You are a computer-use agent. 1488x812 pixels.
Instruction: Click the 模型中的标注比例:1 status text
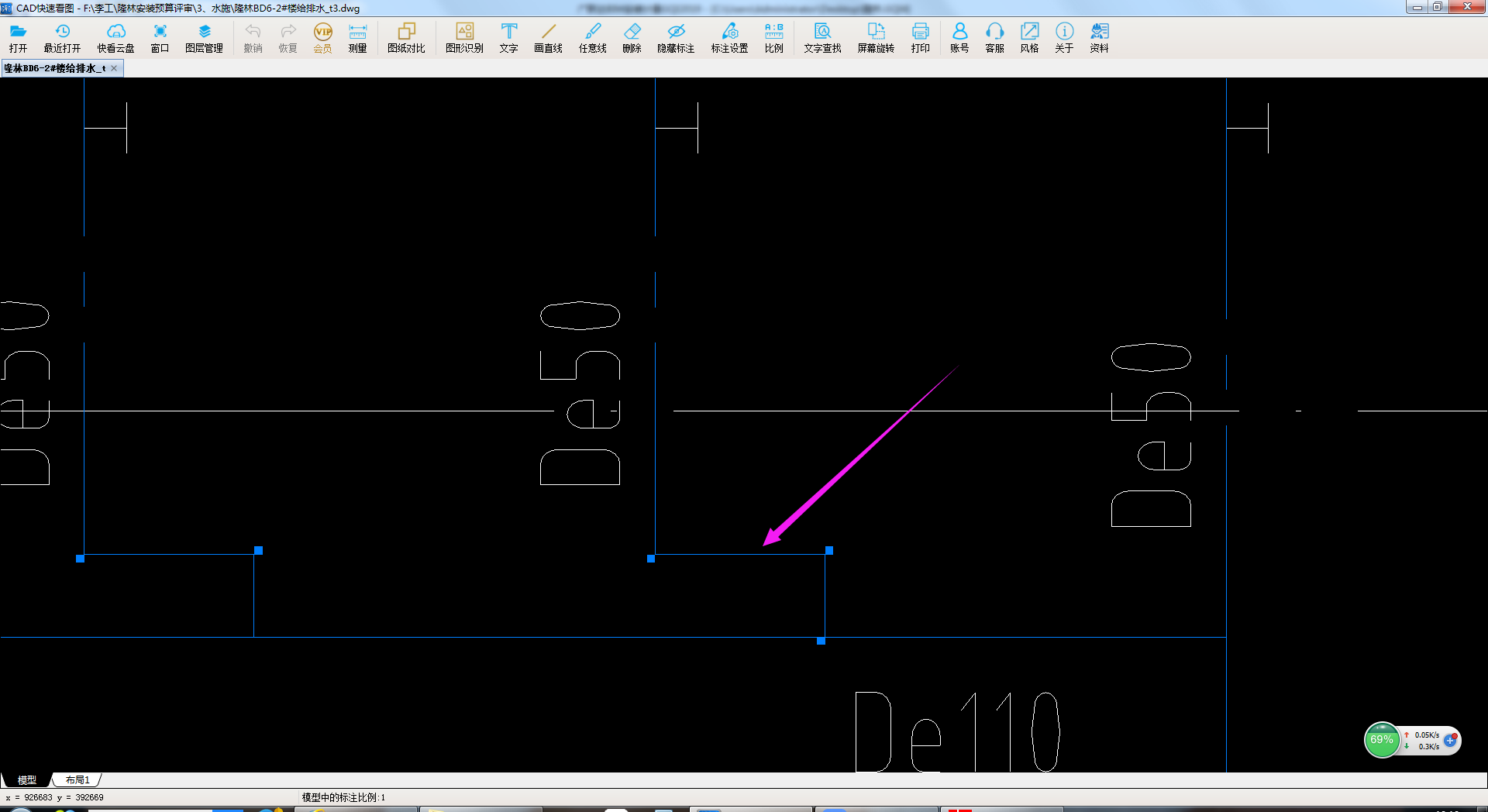[x=343, y=797]
